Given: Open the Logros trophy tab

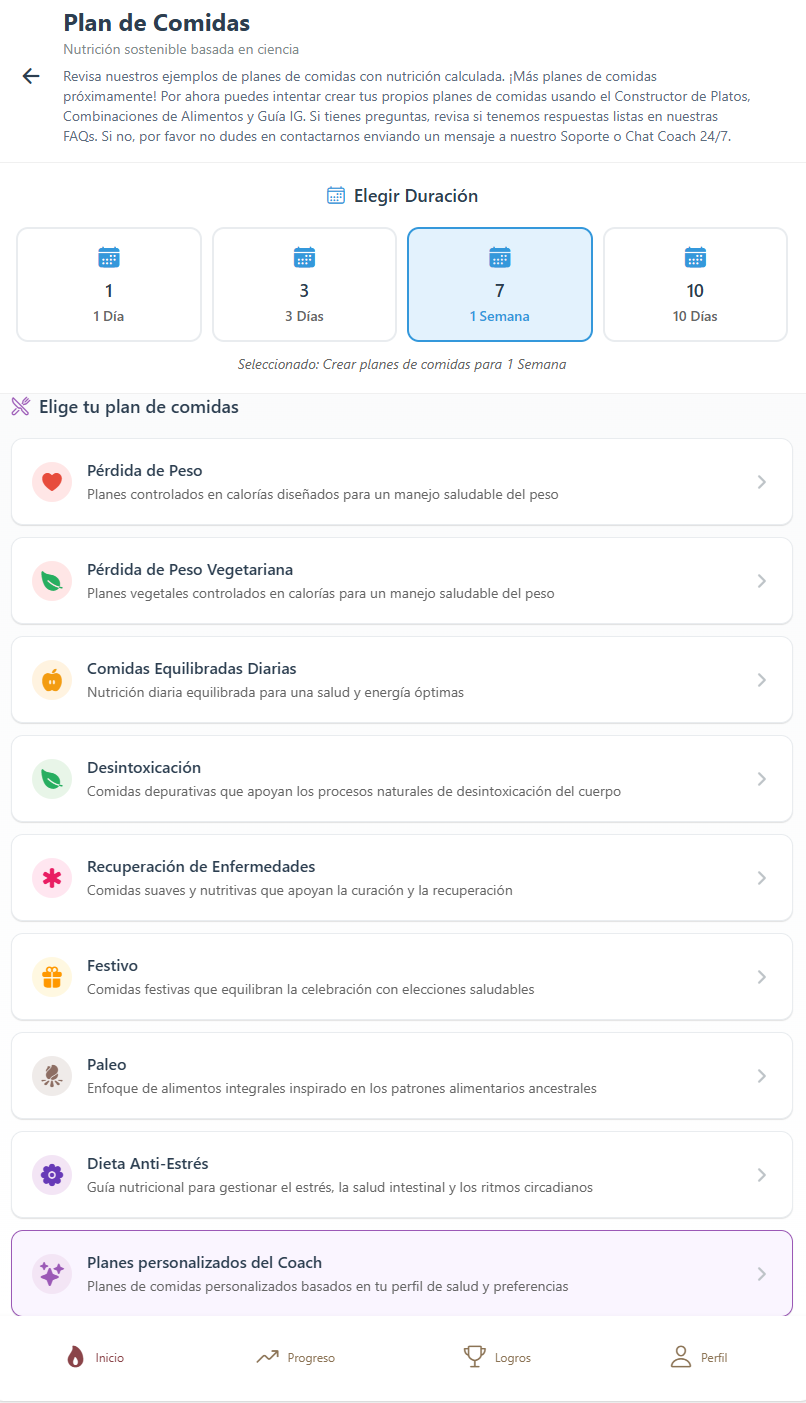Looking at the screenshot, I should tap(497, 1357).
